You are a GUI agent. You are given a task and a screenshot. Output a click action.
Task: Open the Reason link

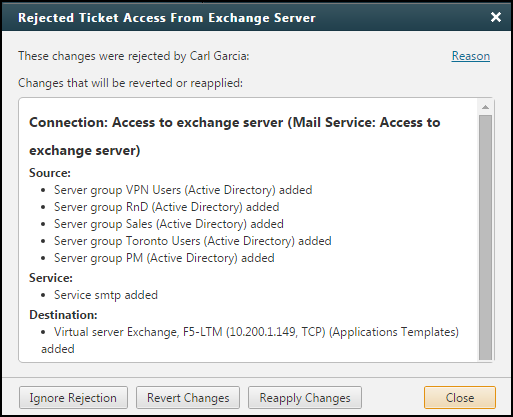pyautogui.click(x=471, y=56)
